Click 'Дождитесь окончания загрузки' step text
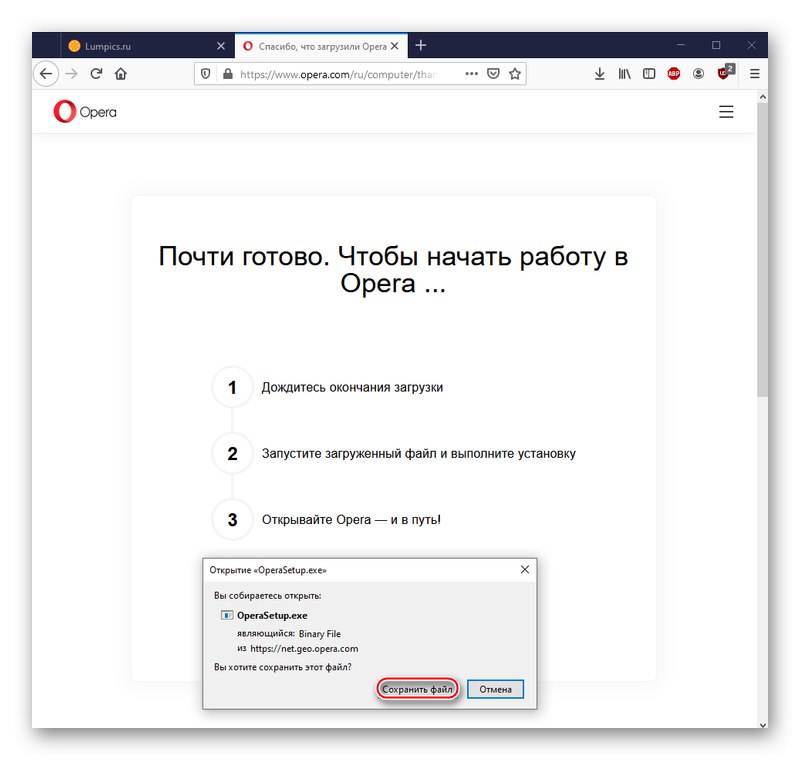Viewport: 800px width, 760px height. point(352,387)
